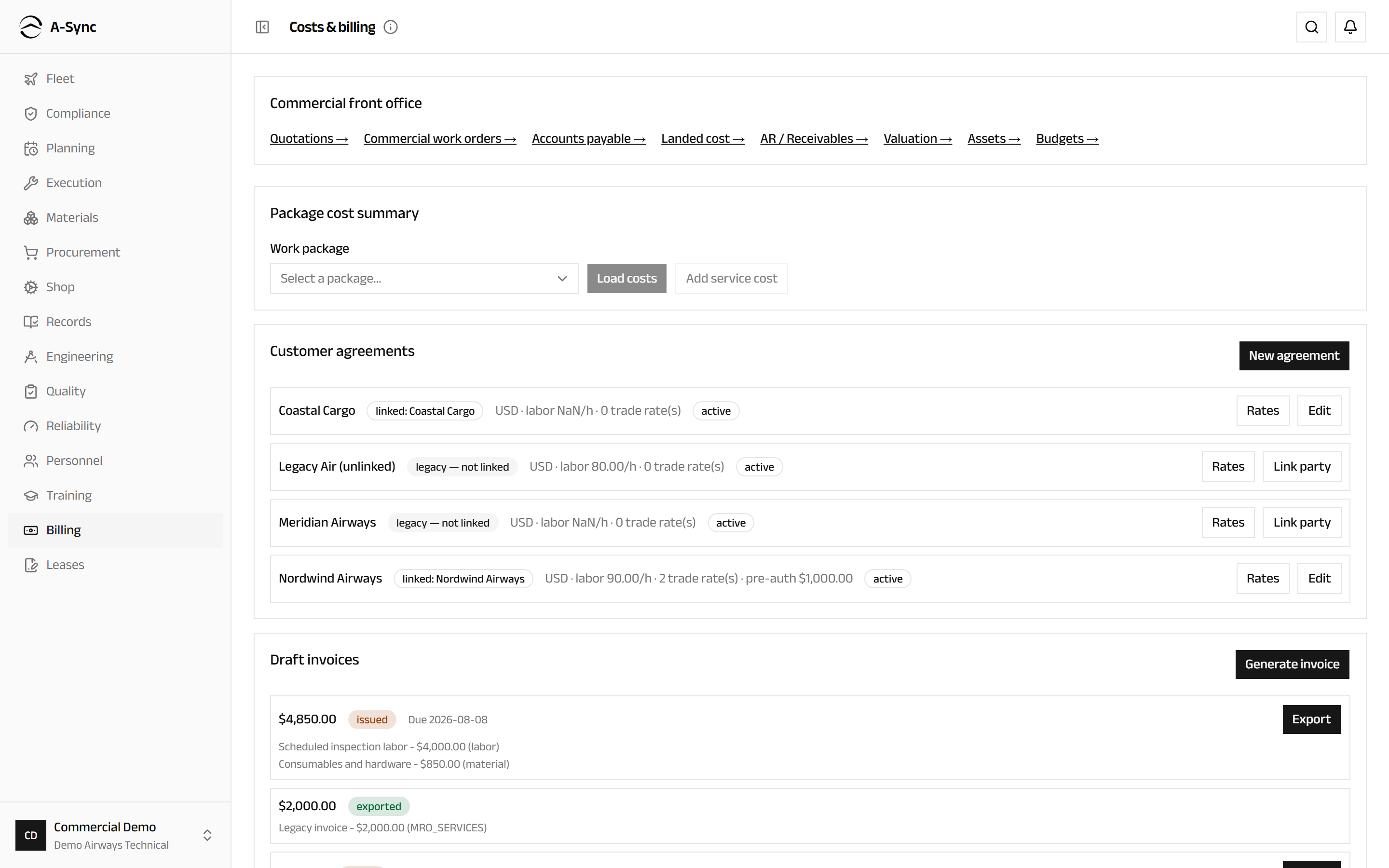Link party for Legacy Air (unlinked)
Screen dimensions: 1389x868
pos(1302,467)
